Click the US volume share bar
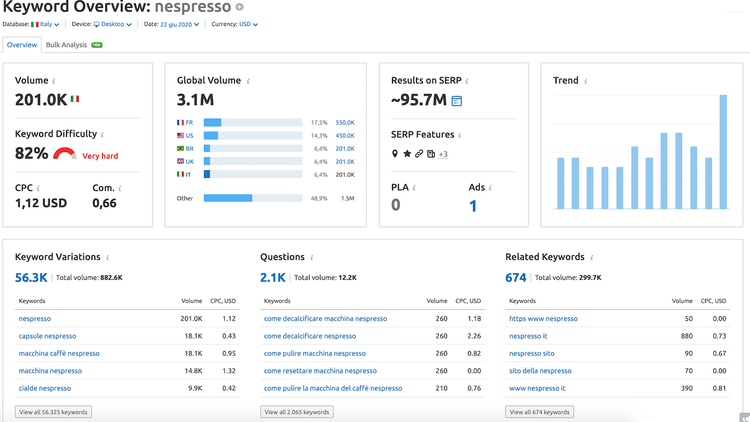This screenshot has width=750, height=422. point(253,135)
